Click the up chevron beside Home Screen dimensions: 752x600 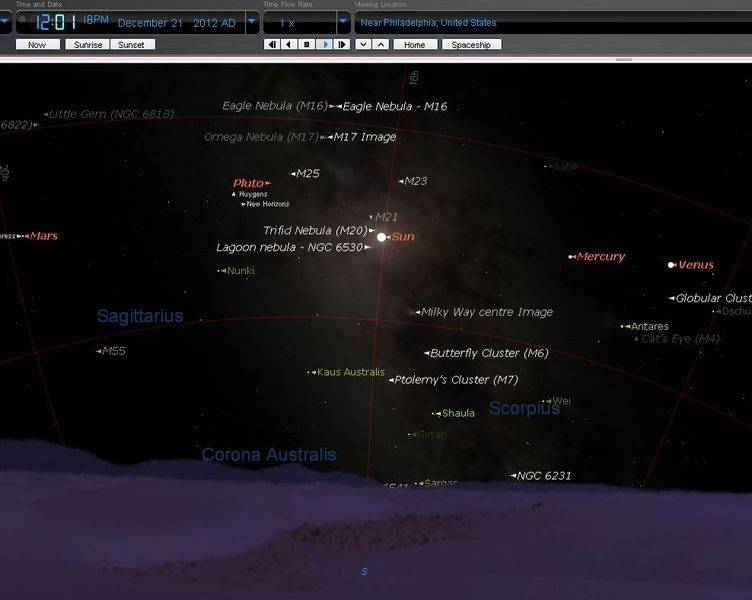pyautogui.click(x=380, y=45)
